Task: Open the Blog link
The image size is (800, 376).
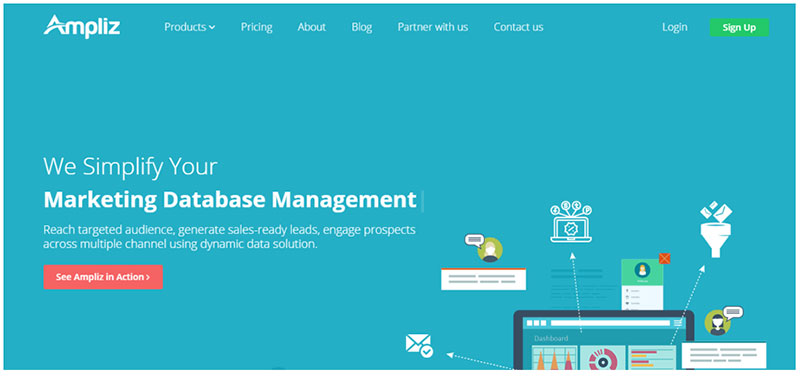Action: (362, 27)
